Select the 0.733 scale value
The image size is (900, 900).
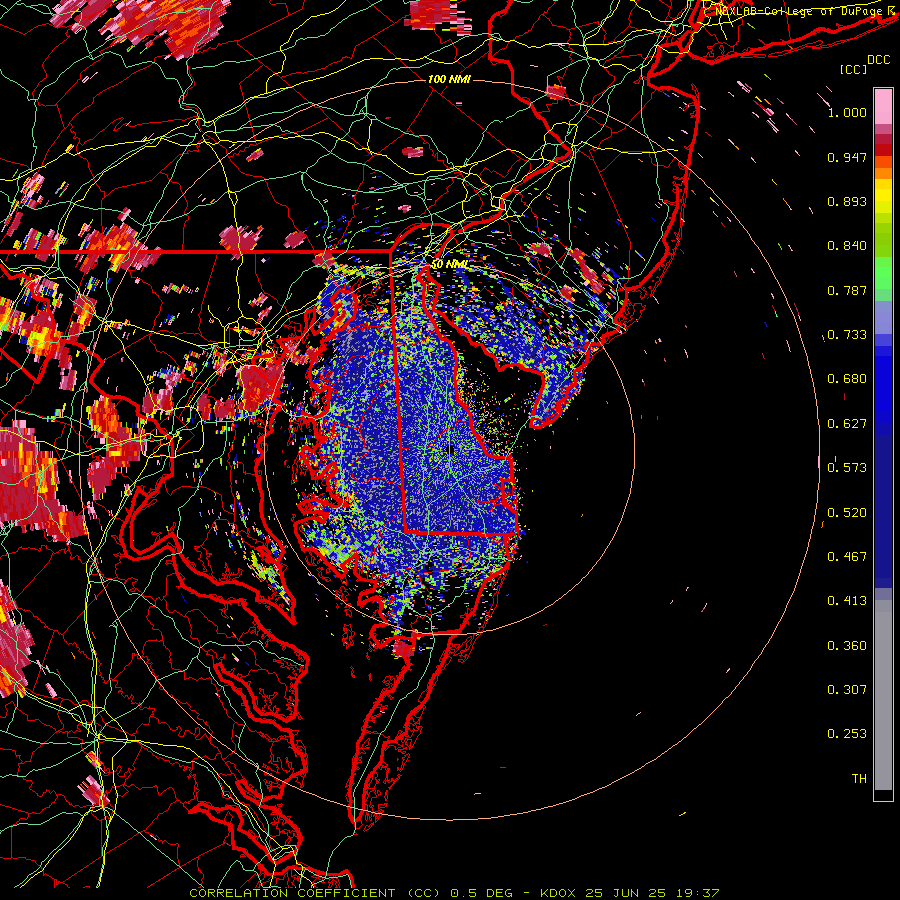[847, 335]
